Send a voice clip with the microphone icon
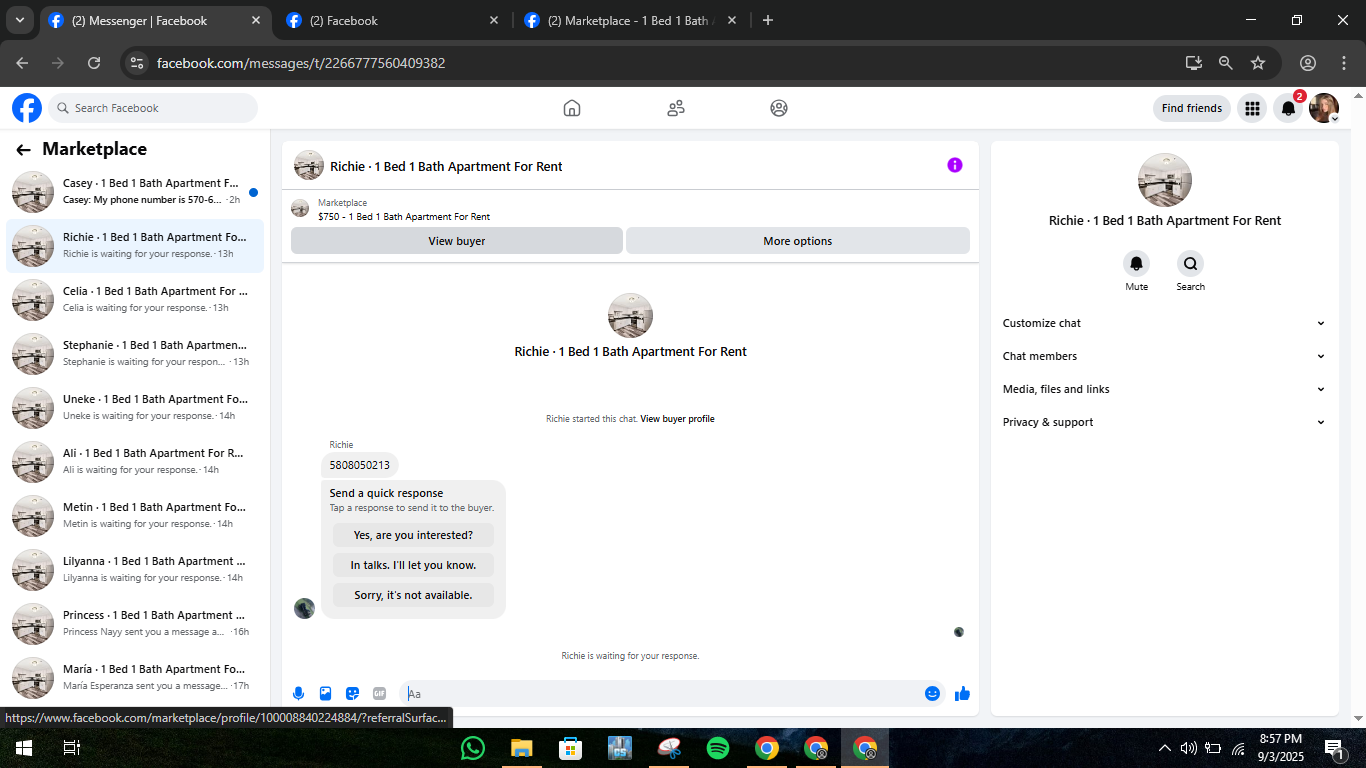 [x=298, y=693]
